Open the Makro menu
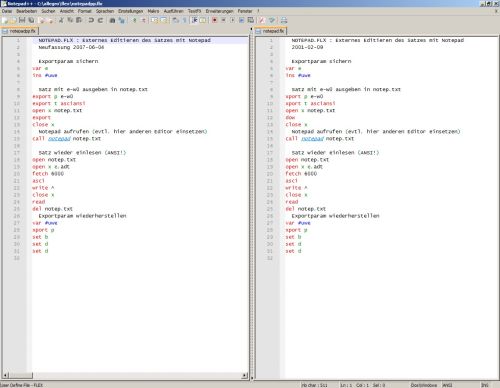Screen dimensions: 500x388 153,11
